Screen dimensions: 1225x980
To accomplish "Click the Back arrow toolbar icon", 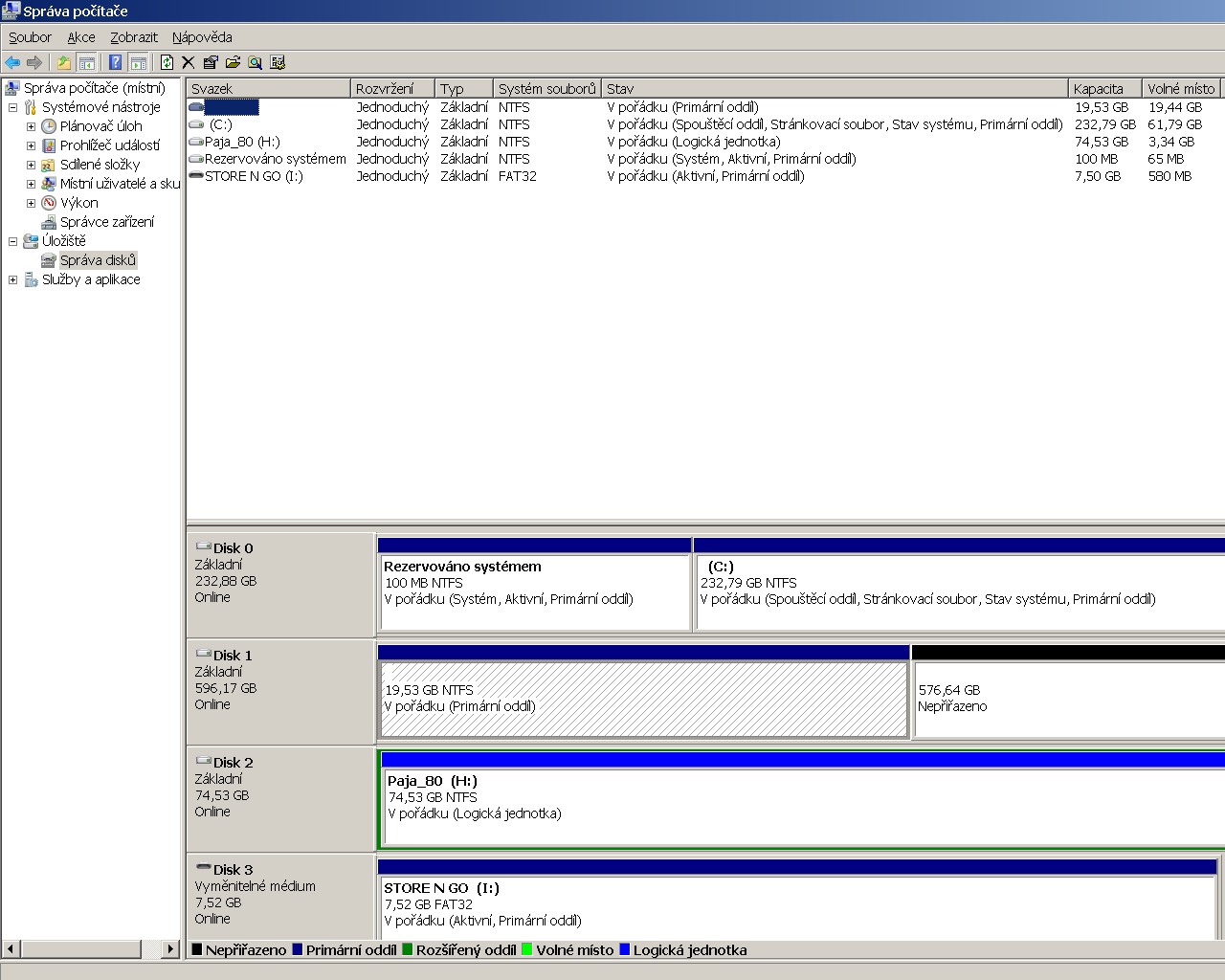I will tap(12, 63).
